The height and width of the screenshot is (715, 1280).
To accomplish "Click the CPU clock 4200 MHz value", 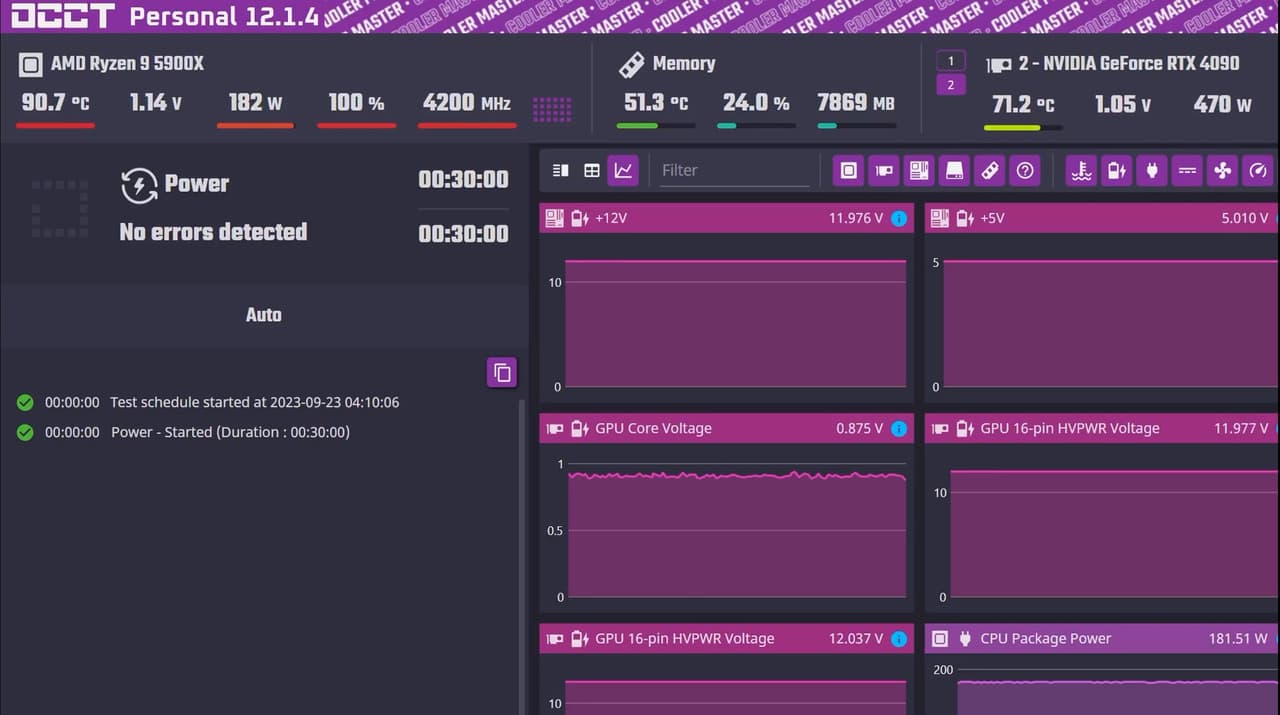I will click(x=467, y=102).
